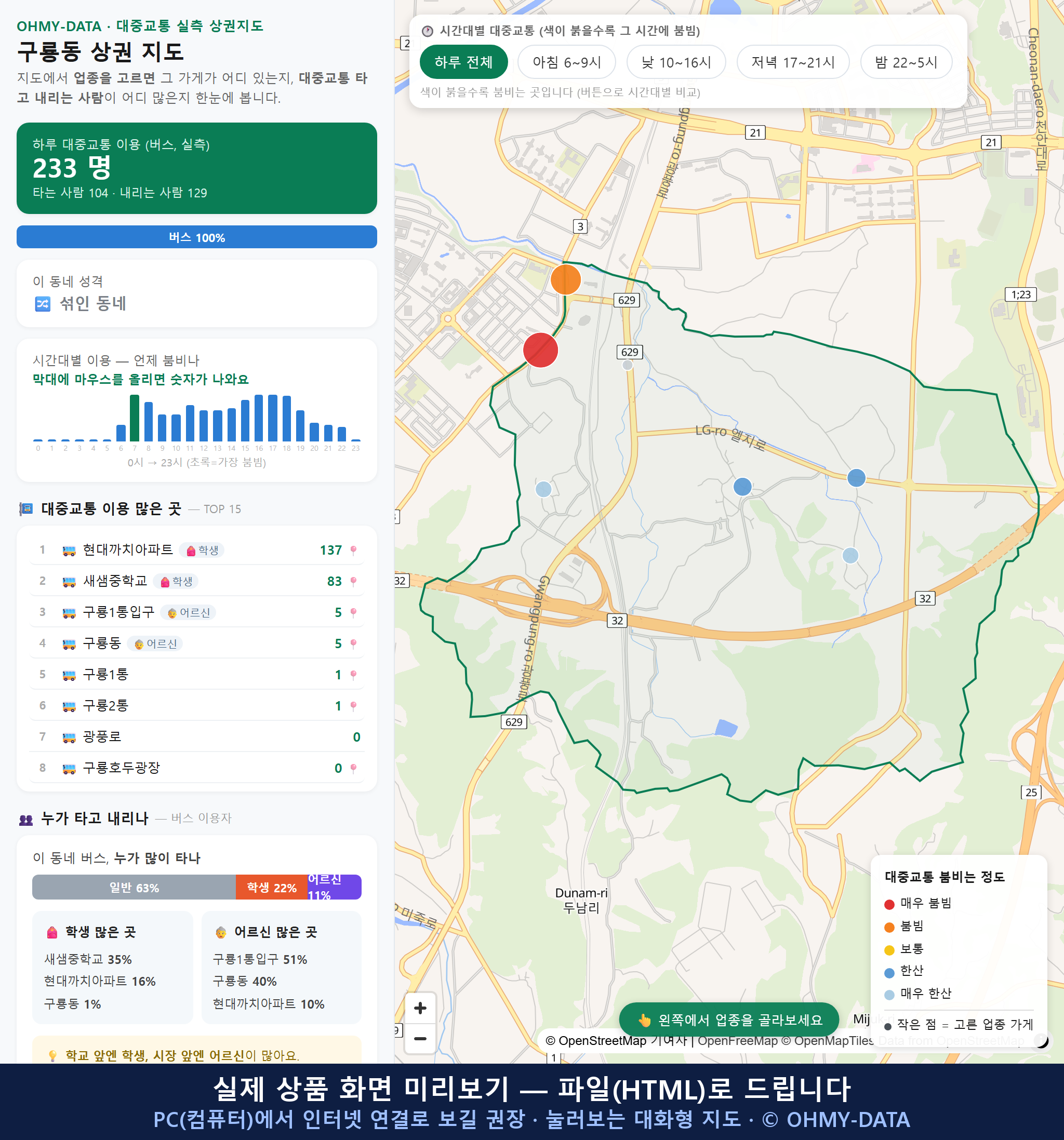
Task: Click the red very-busy bus stop marker
Action: (540, 350)
